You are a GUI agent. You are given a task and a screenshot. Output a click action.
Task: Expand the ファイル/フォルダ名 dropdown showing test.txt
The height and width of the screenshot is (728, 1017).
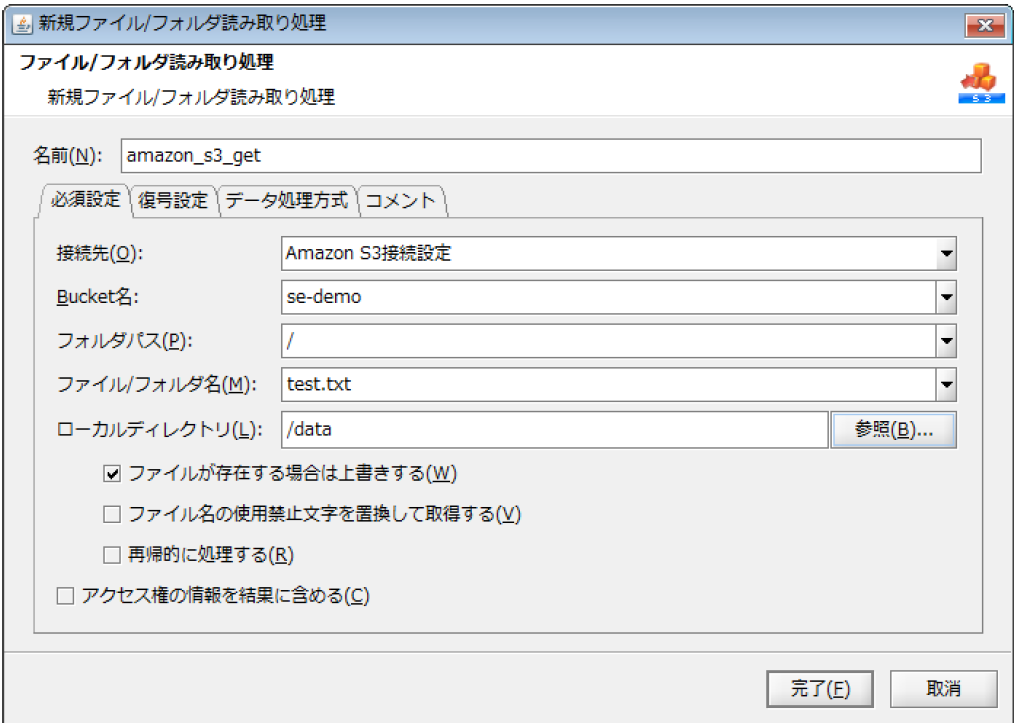pos(945,385)
